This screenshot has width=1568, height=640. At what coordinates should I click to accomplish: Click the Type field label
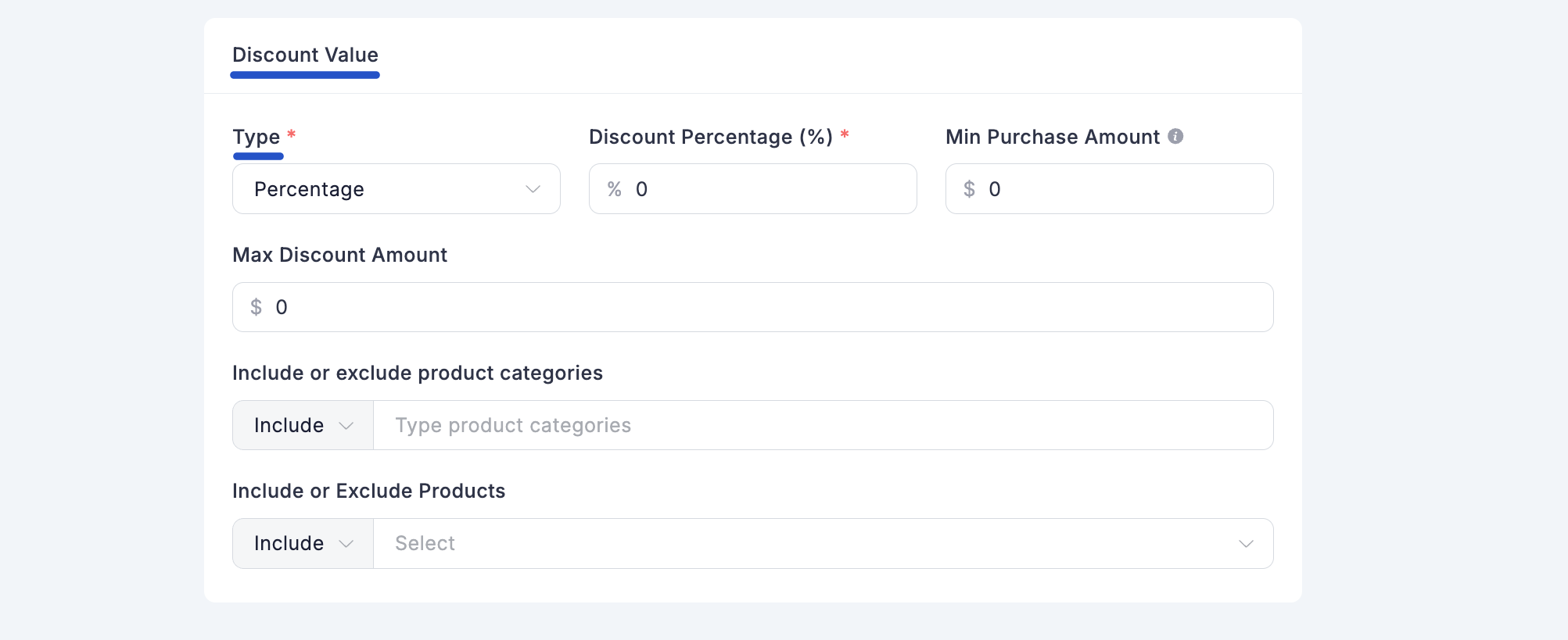click(x=257, y=137)
